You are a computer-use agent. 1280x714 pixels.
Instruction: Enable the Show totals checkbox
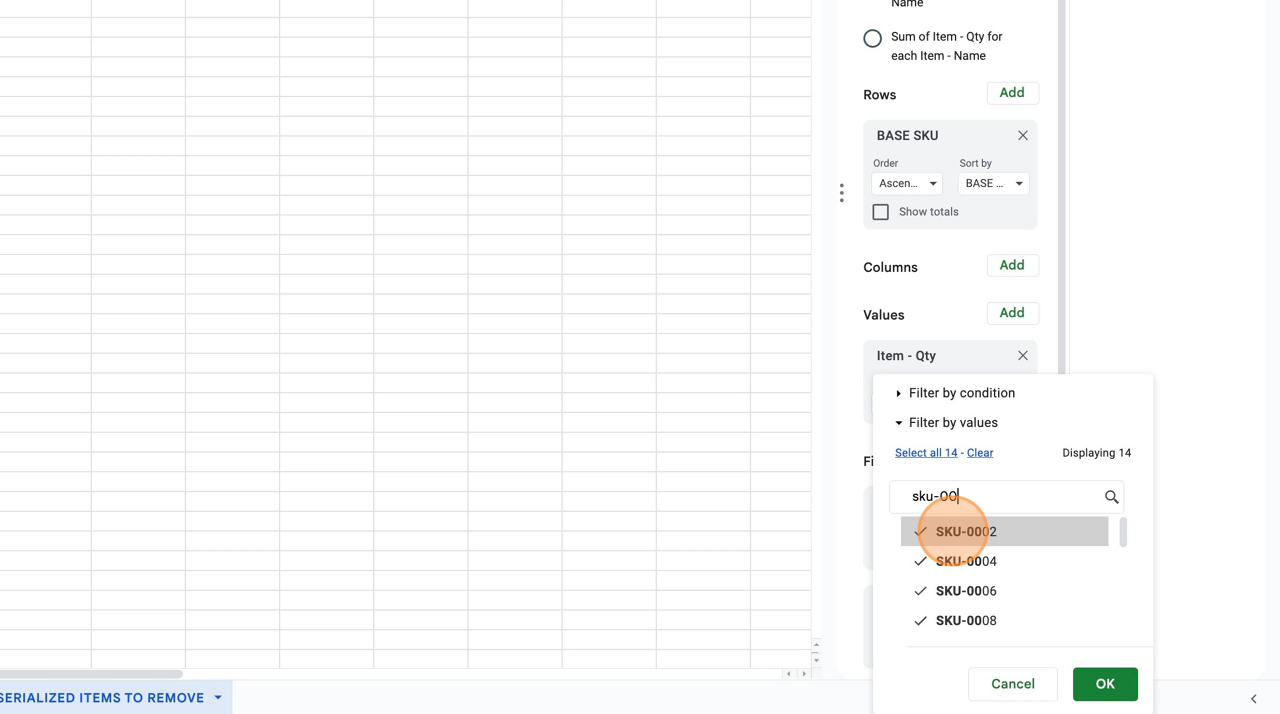click(880, 212)
